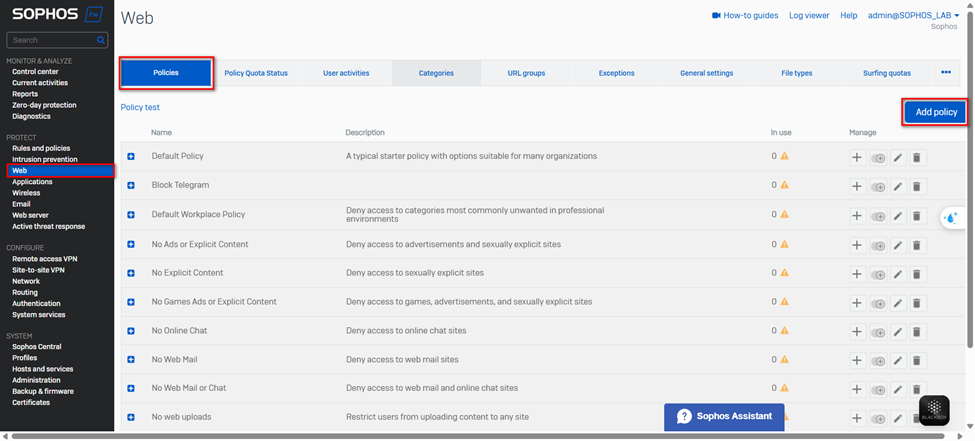
Task: Click the vertical scrollbar on the right
Action: click(970, 200)
